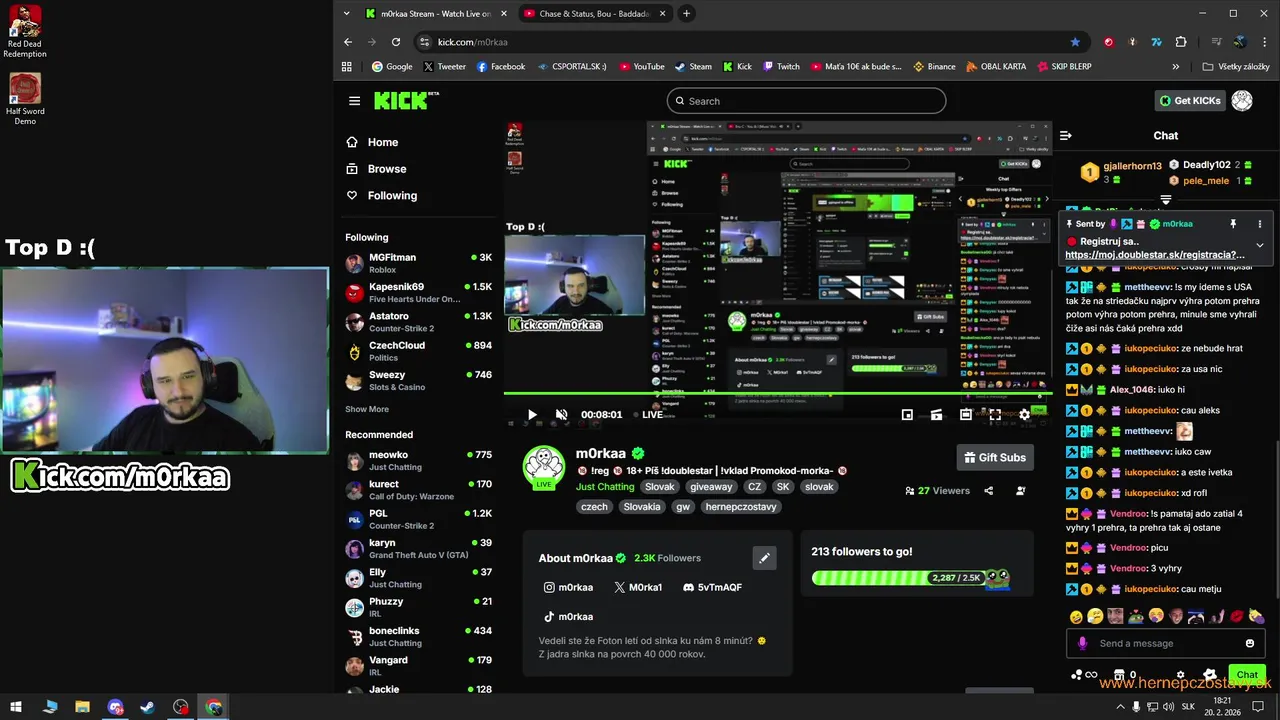The image size is (1280, 720).
Task: Click the Gift Subs button
Action: [x=995, y=458]
